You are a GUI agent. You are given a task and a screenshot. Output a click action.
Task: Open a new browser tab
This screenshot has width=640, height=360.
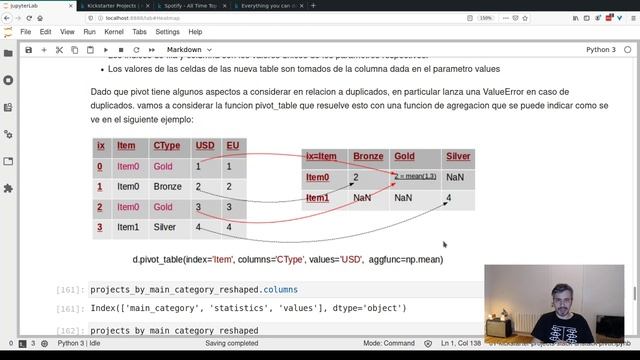pyautogui.click(x=313, y=6)
